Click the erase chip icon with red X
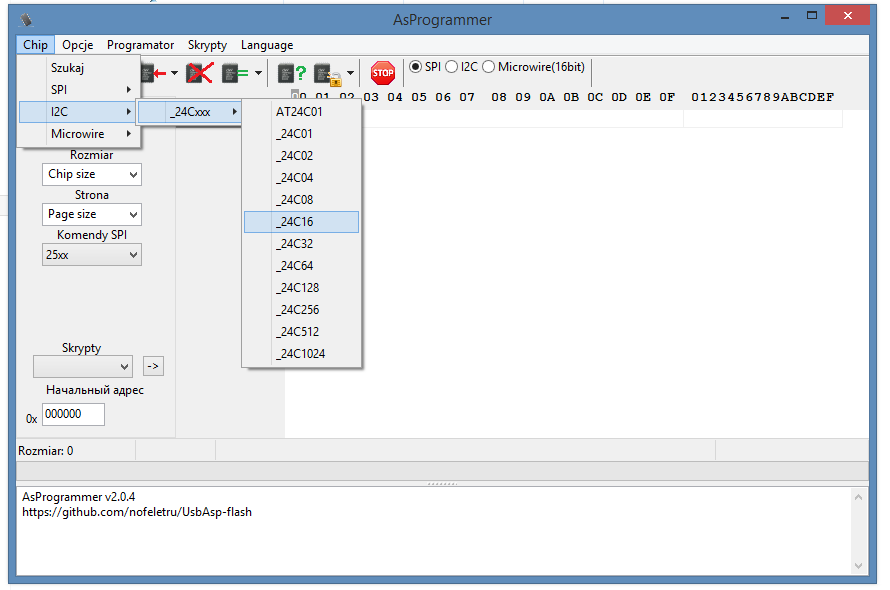 pyautogui.click(x=199, y=73)
